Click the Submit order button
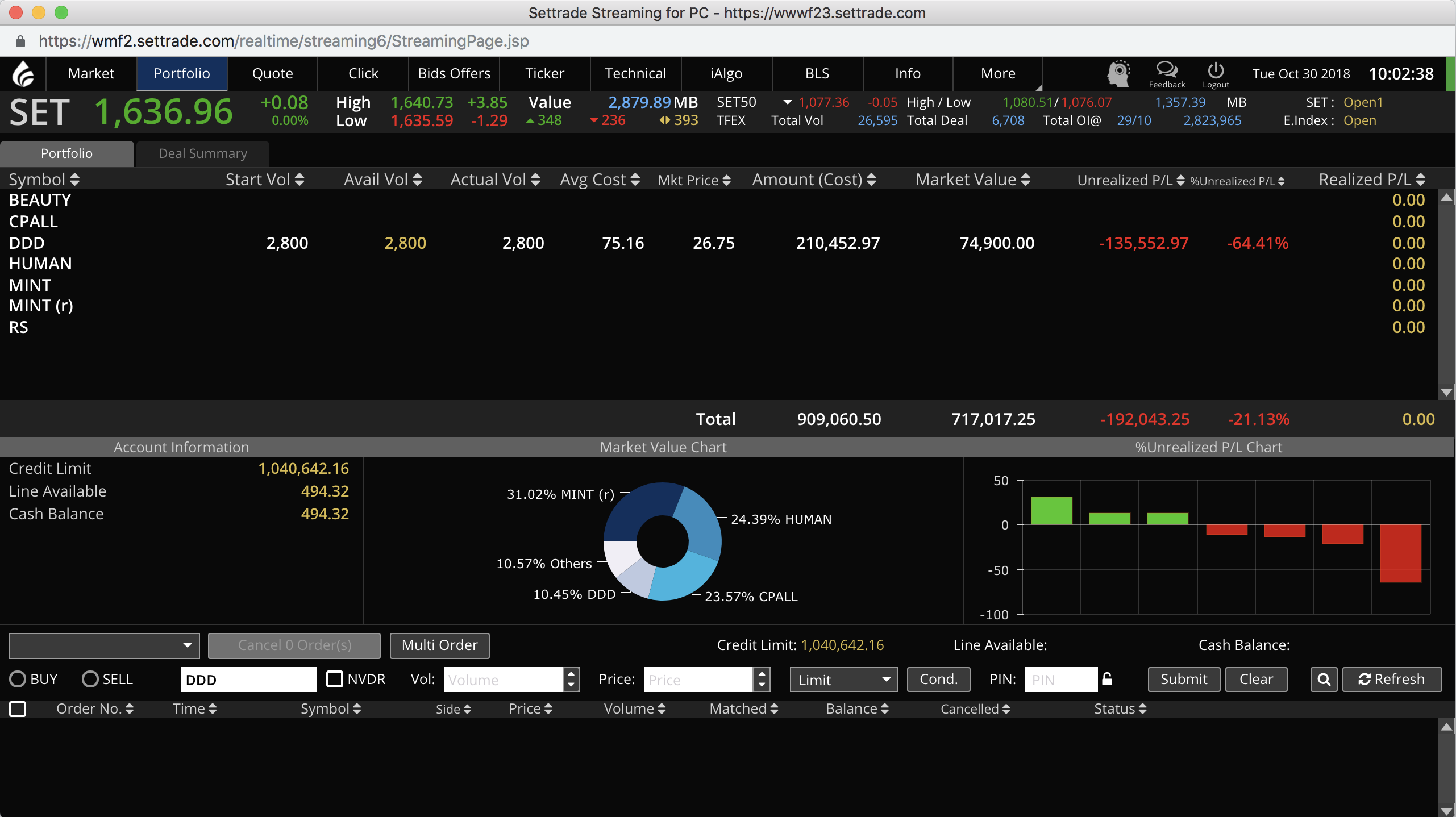Screen dimensions: 1456x817 (1184, 680)
